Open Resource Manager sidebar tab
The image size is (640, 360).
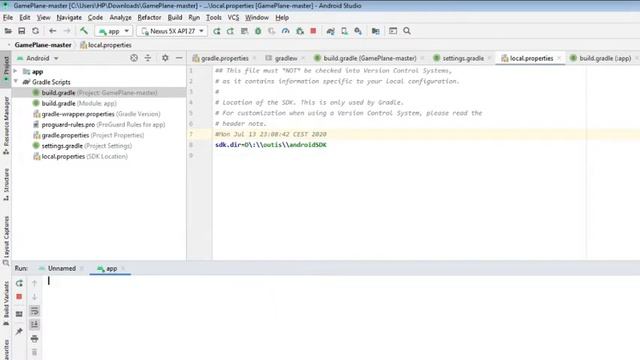[x=6, y=125]
